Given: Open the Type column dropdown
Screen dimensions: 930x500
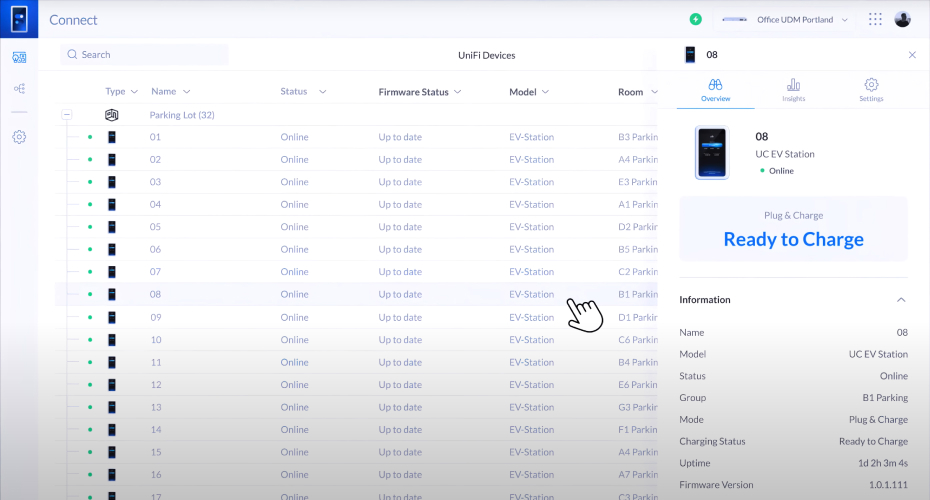Looking at the screenshot, I should 134,92.
